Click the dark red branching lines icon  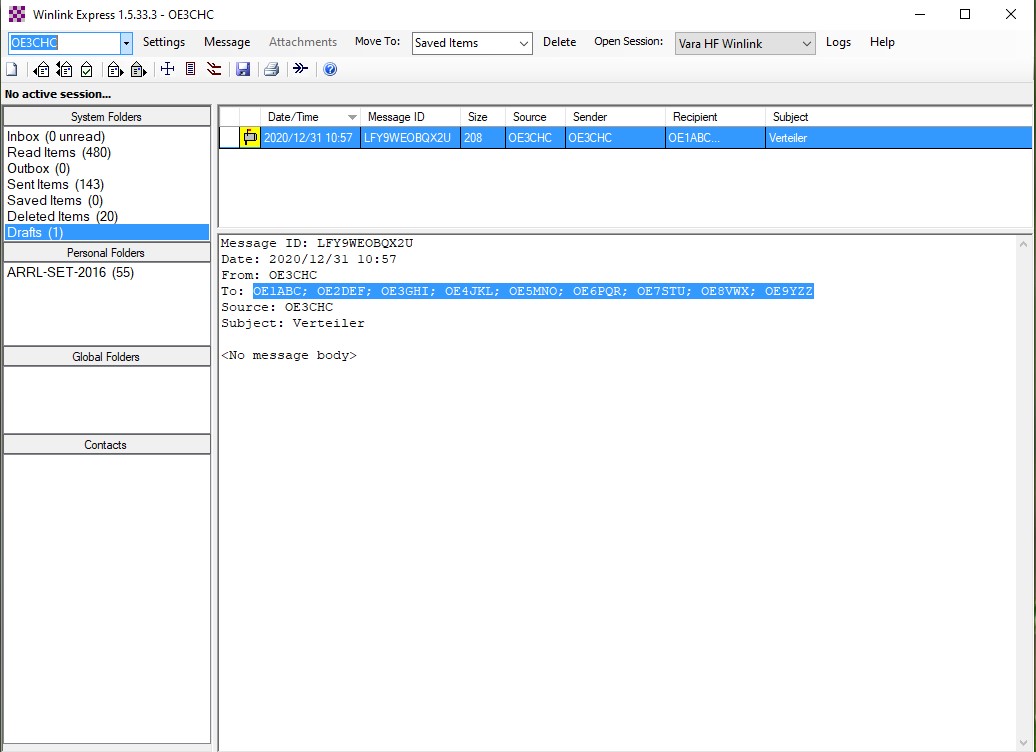(213, 69)
